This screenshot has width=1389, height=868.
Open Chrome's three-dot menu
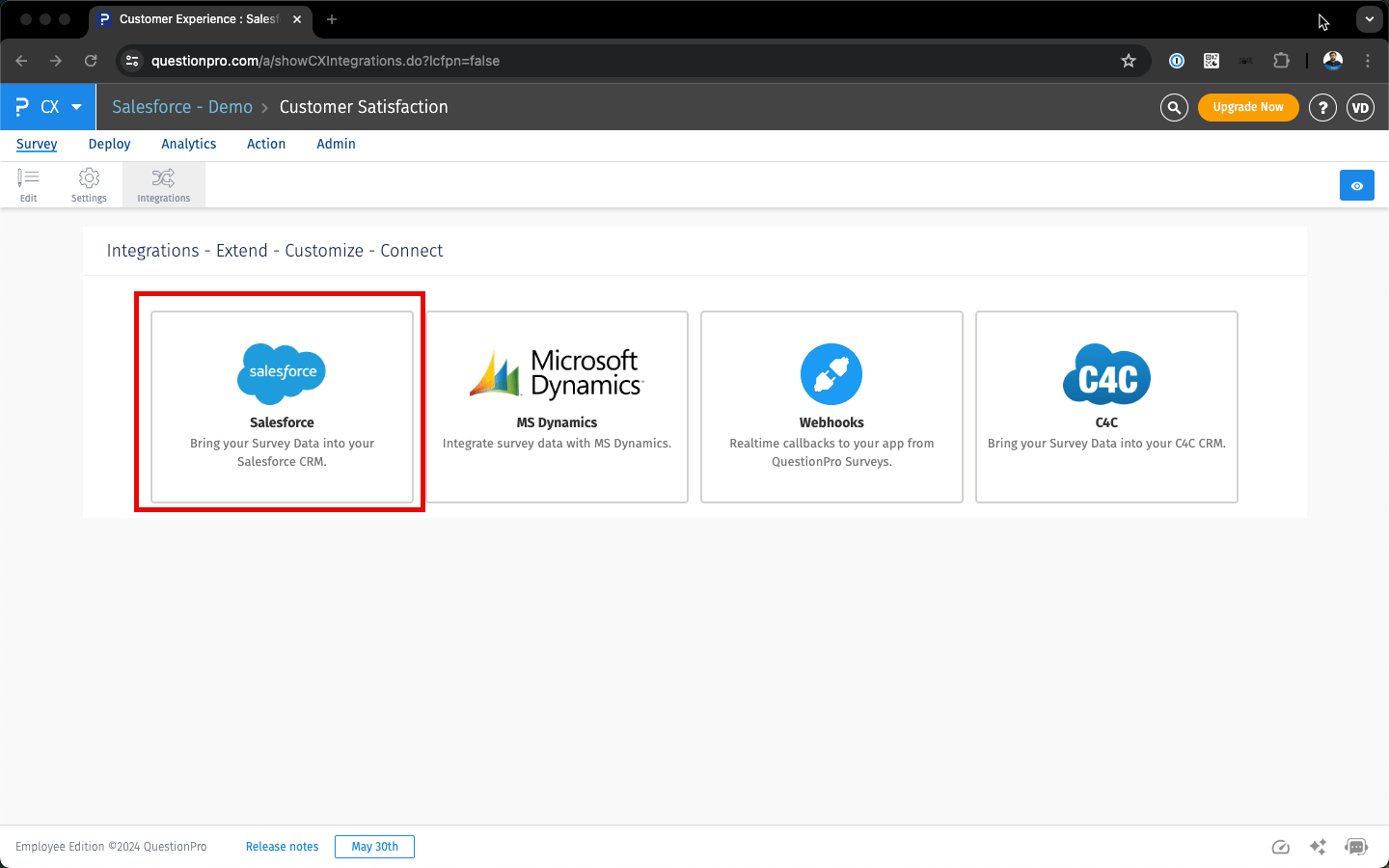1368,61
